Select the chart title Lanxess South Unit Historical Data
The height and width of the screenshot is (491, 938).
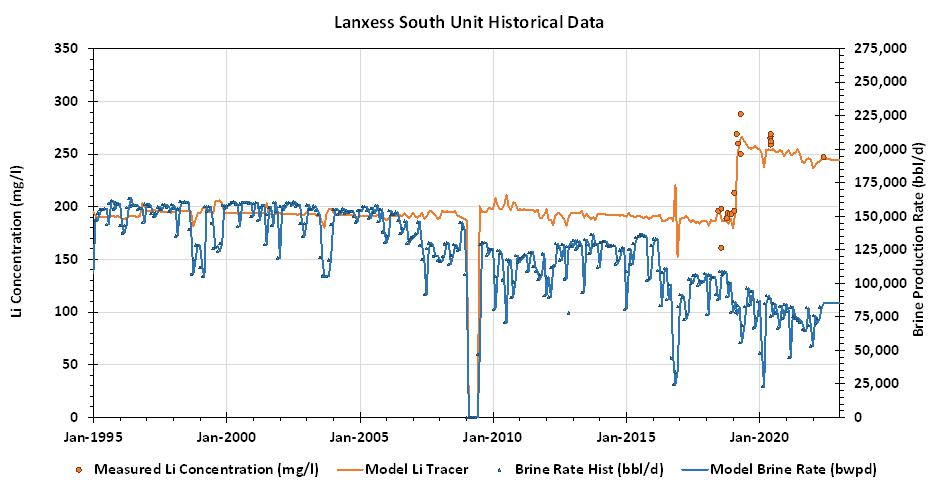click(468, 20)
